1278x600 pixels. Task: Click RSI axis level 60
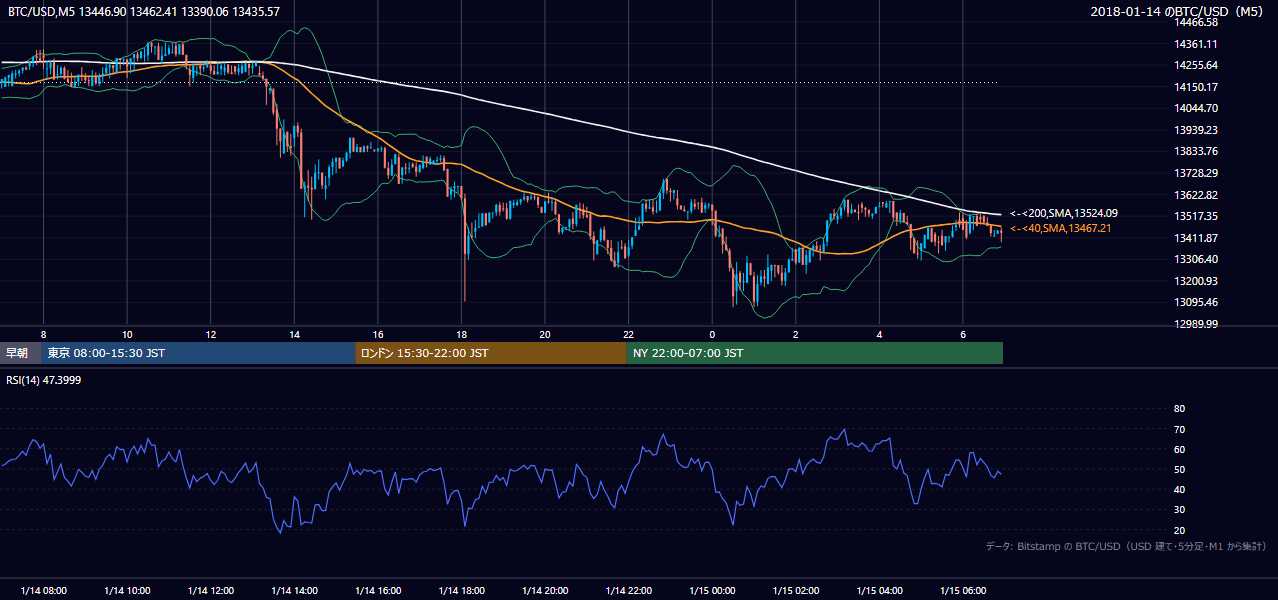[1179, 449]
